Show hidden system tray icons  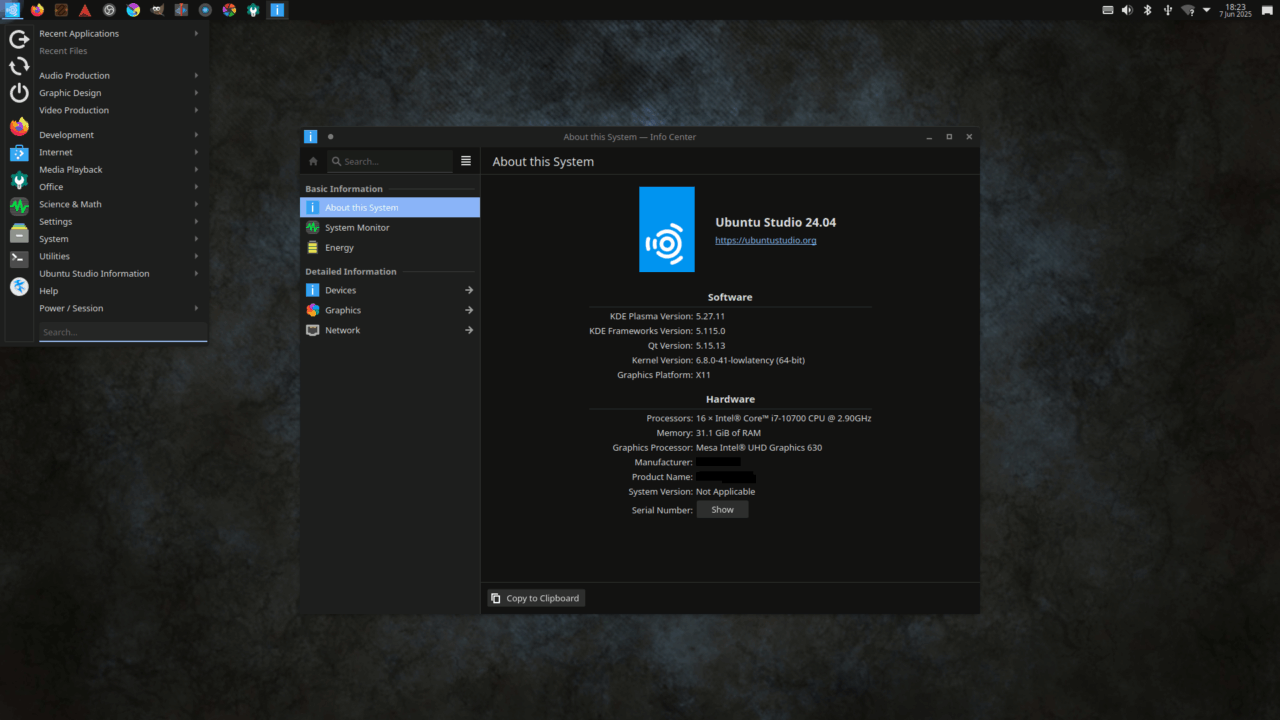tap(1207, 10)
